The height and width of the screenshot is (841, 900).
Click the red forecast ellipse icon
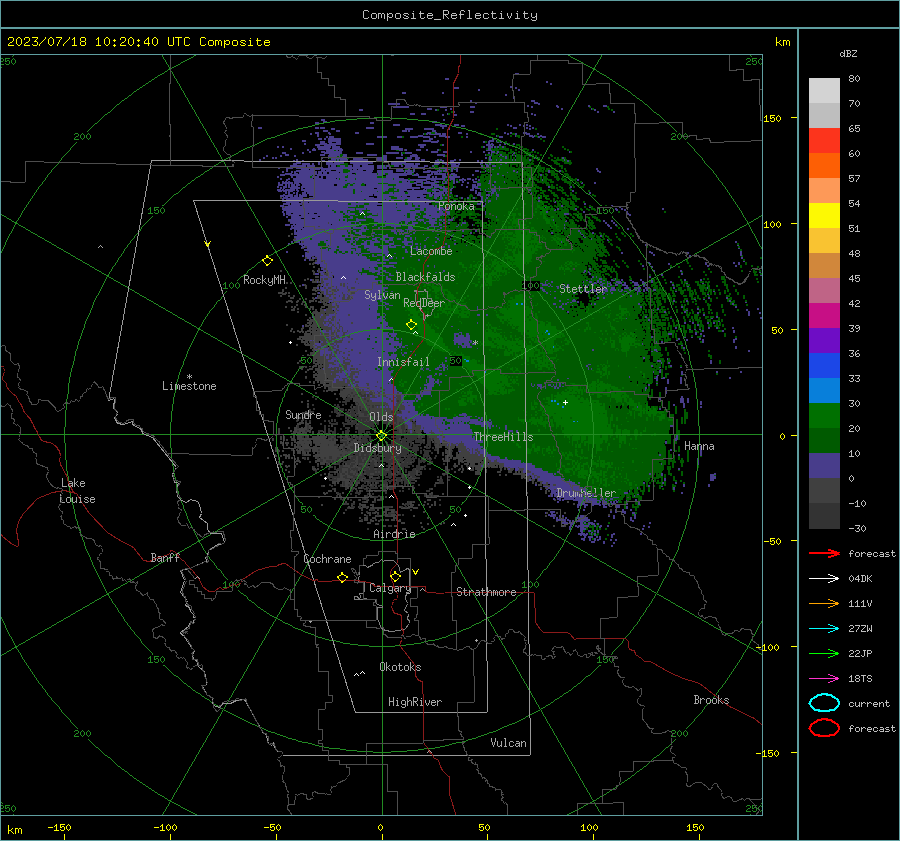tap(824, 728)
